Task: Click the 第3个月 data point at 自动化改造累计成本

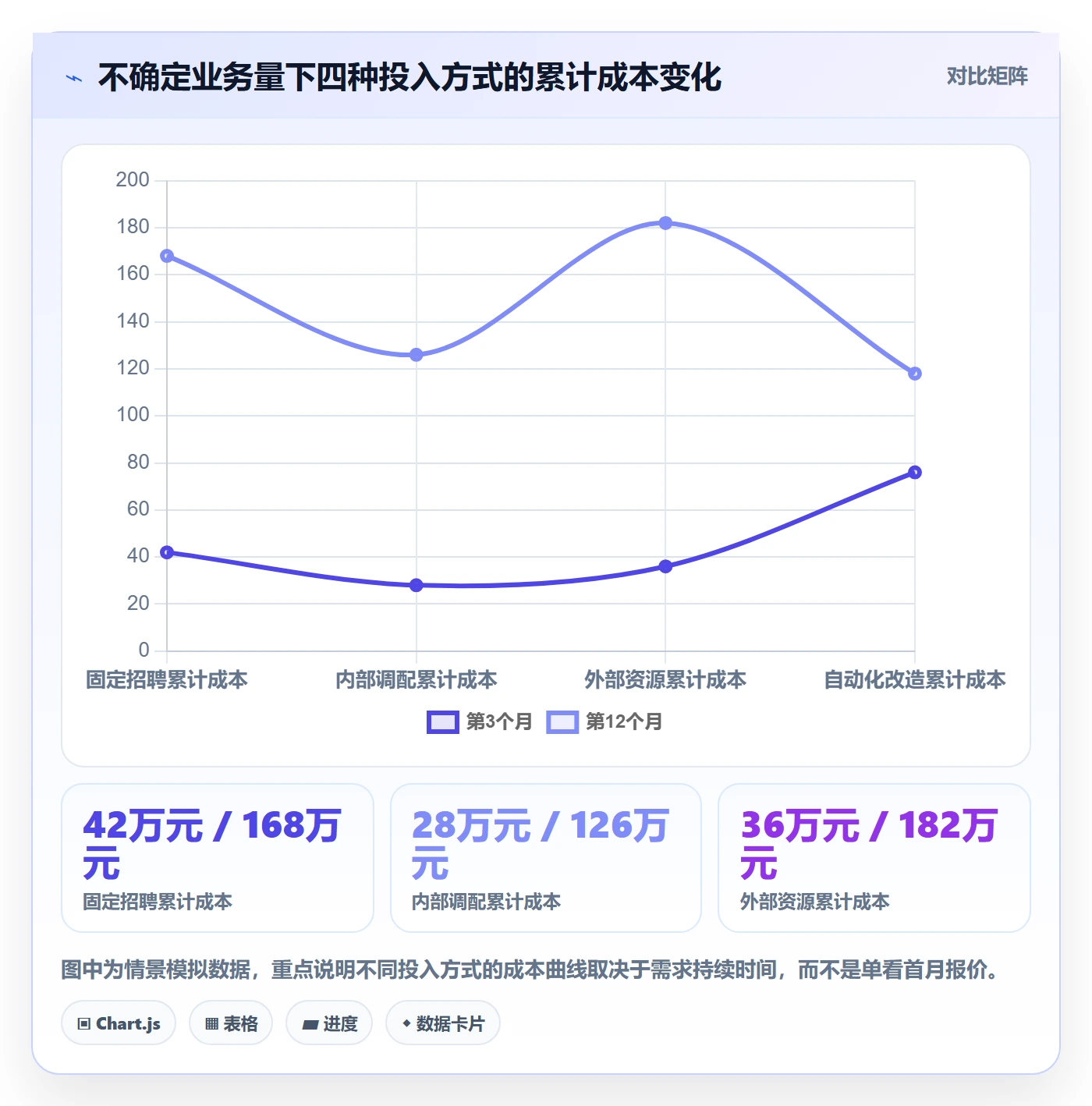Action: 915,473
